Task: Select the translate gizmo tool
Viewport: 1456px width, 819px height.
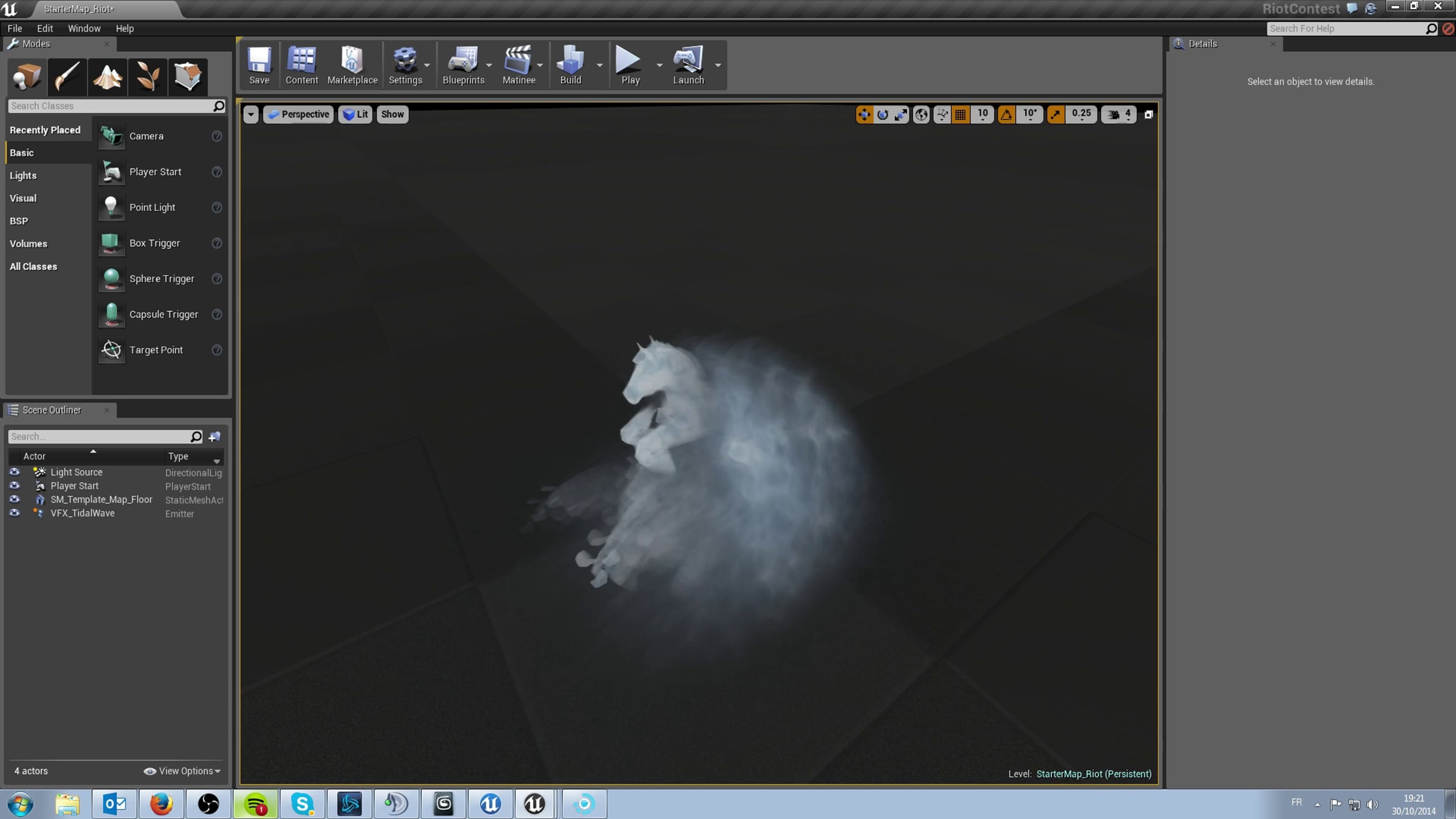Action: pos(864,114)
